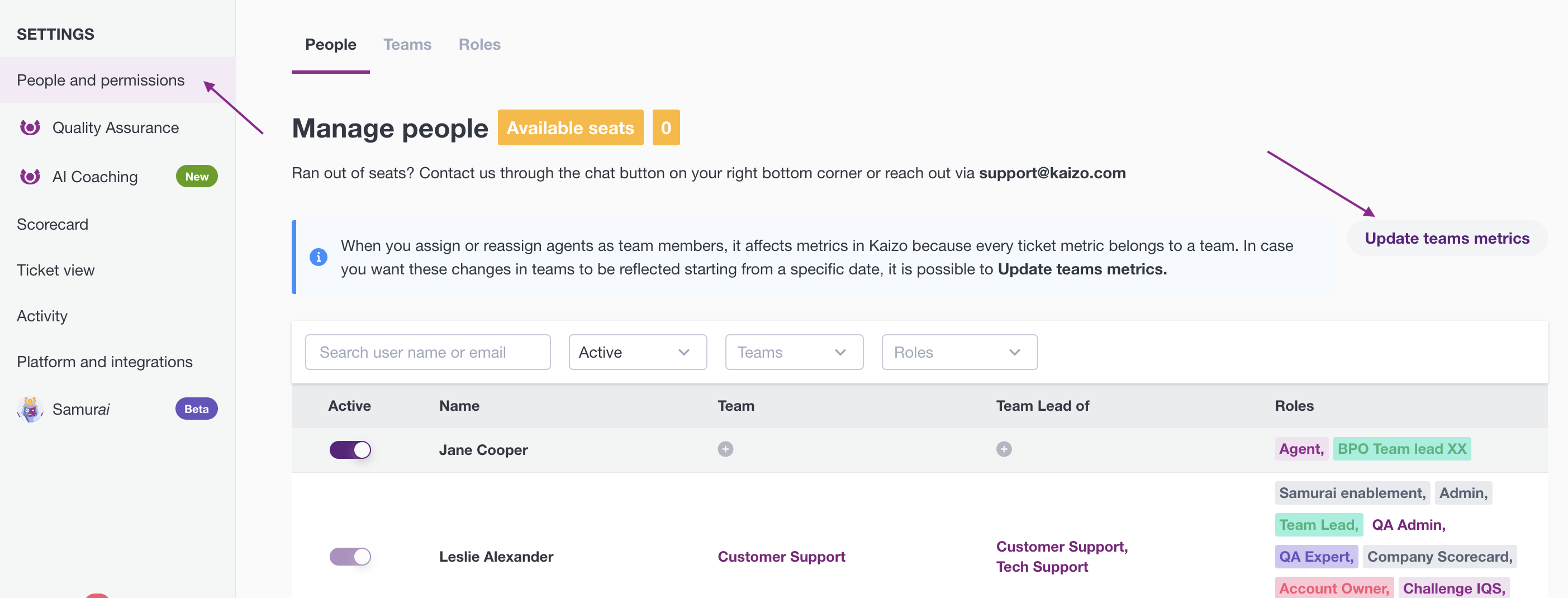Click the Update teams metrics button
The height and width of the screenshot is (598, 1568).
tap(1447, 238)
